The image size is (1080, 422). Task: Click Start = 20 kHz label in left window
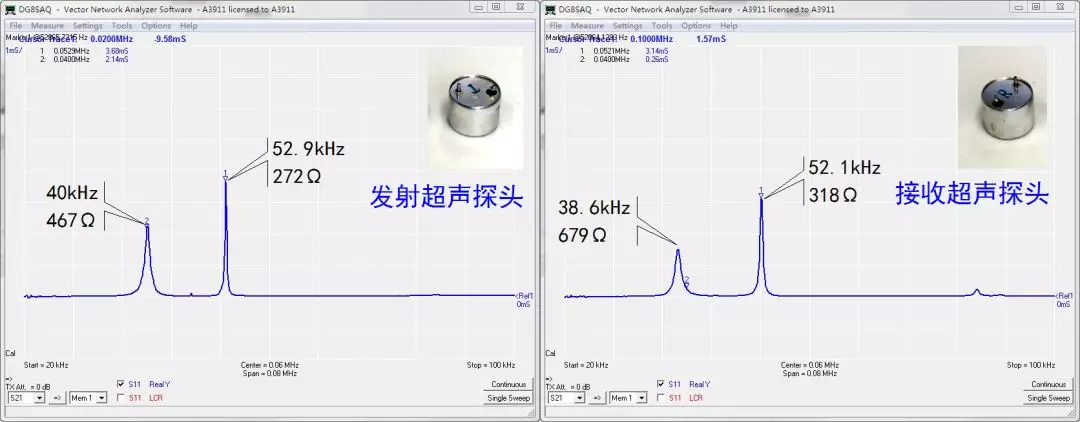click(46, 365)
